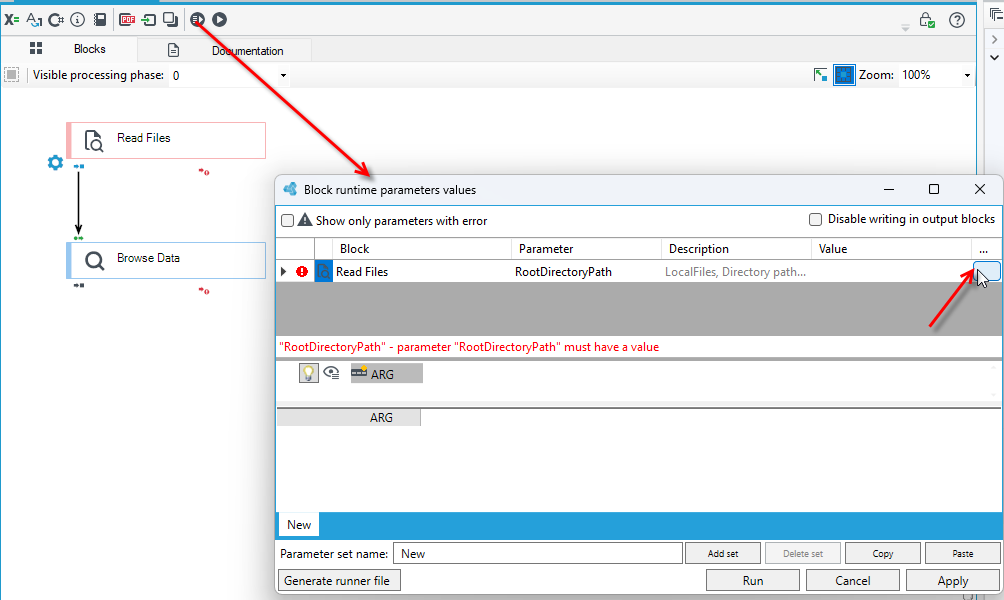This screenshot has height=600, width=1004.
Task: Click the overlapping squares copy icon
Action: click(170, 20)
